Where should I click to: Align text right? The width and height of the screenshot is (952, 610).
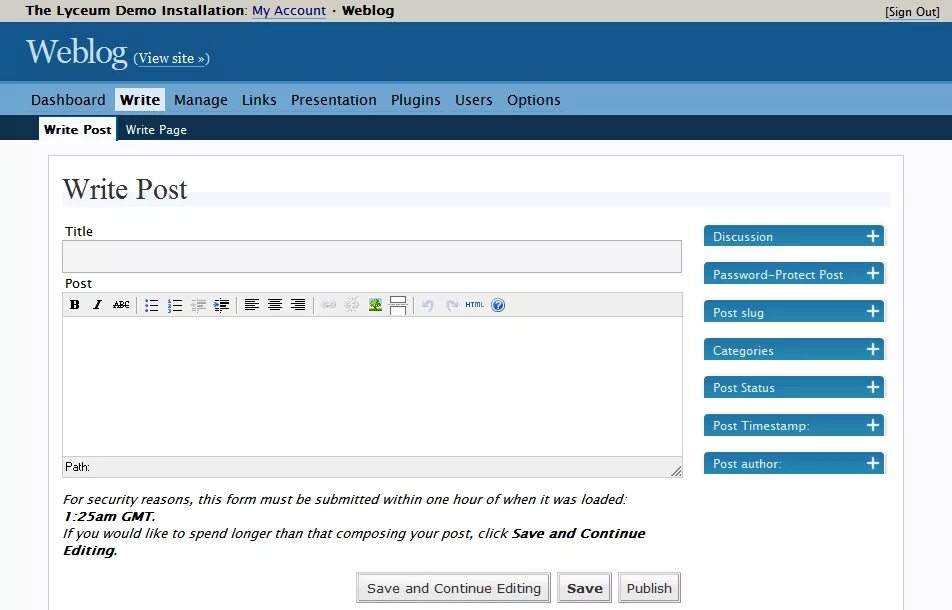[298, 305]
